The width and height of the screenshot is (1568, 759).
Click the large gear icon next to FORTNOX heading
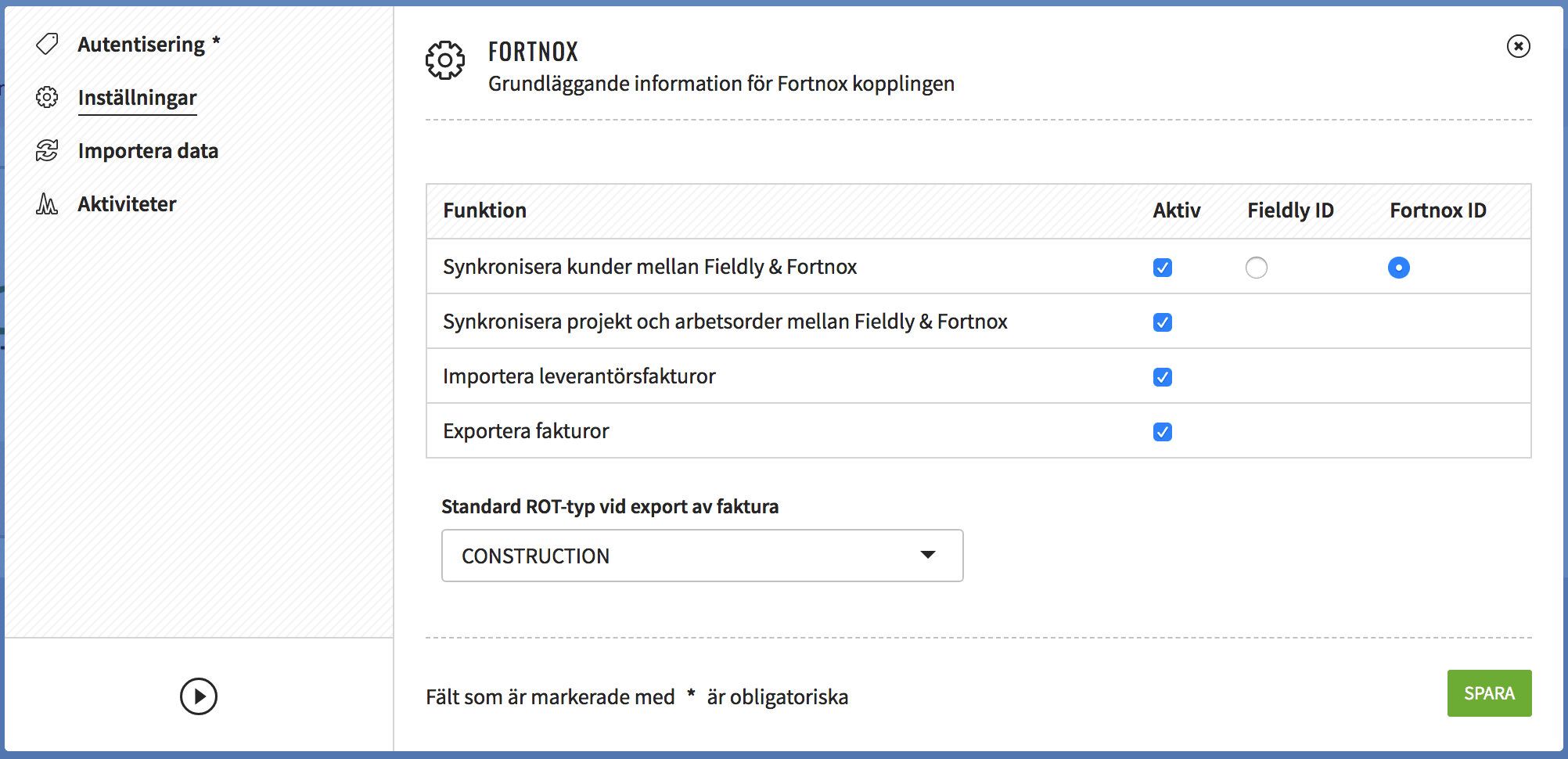445,60
